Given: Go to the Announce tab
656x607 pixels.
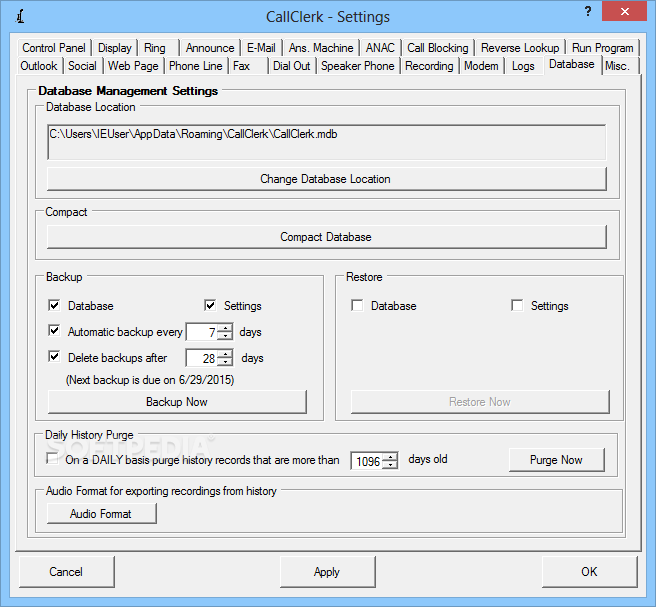Looking at the screenshot, I should tap(210, 48).
